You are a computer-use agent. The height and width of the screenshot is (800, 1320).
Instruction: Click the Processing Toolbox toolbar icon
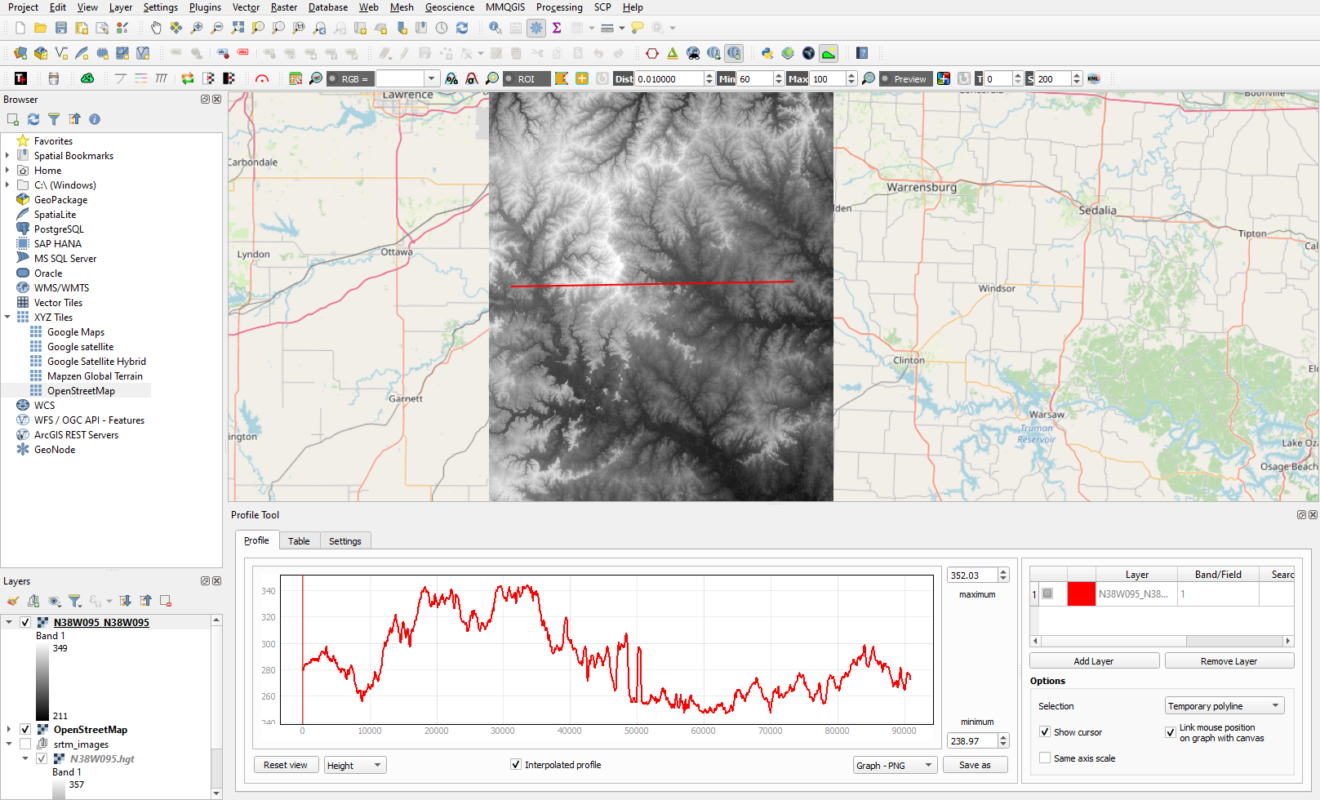tap(537, 28)
